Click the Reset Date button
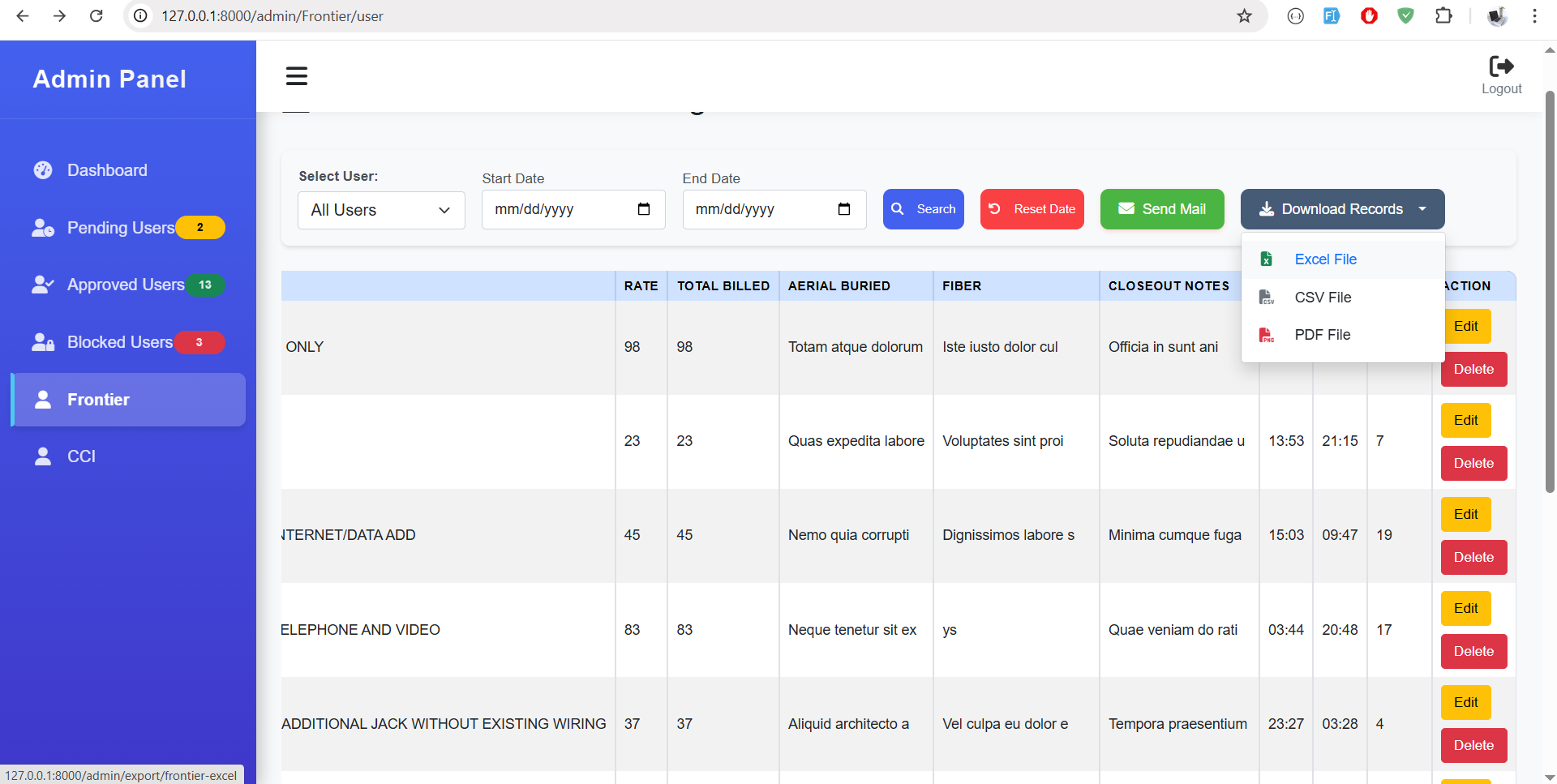Image resolution: width=1557 pixels, height=784 pixels. (1032, 209)
